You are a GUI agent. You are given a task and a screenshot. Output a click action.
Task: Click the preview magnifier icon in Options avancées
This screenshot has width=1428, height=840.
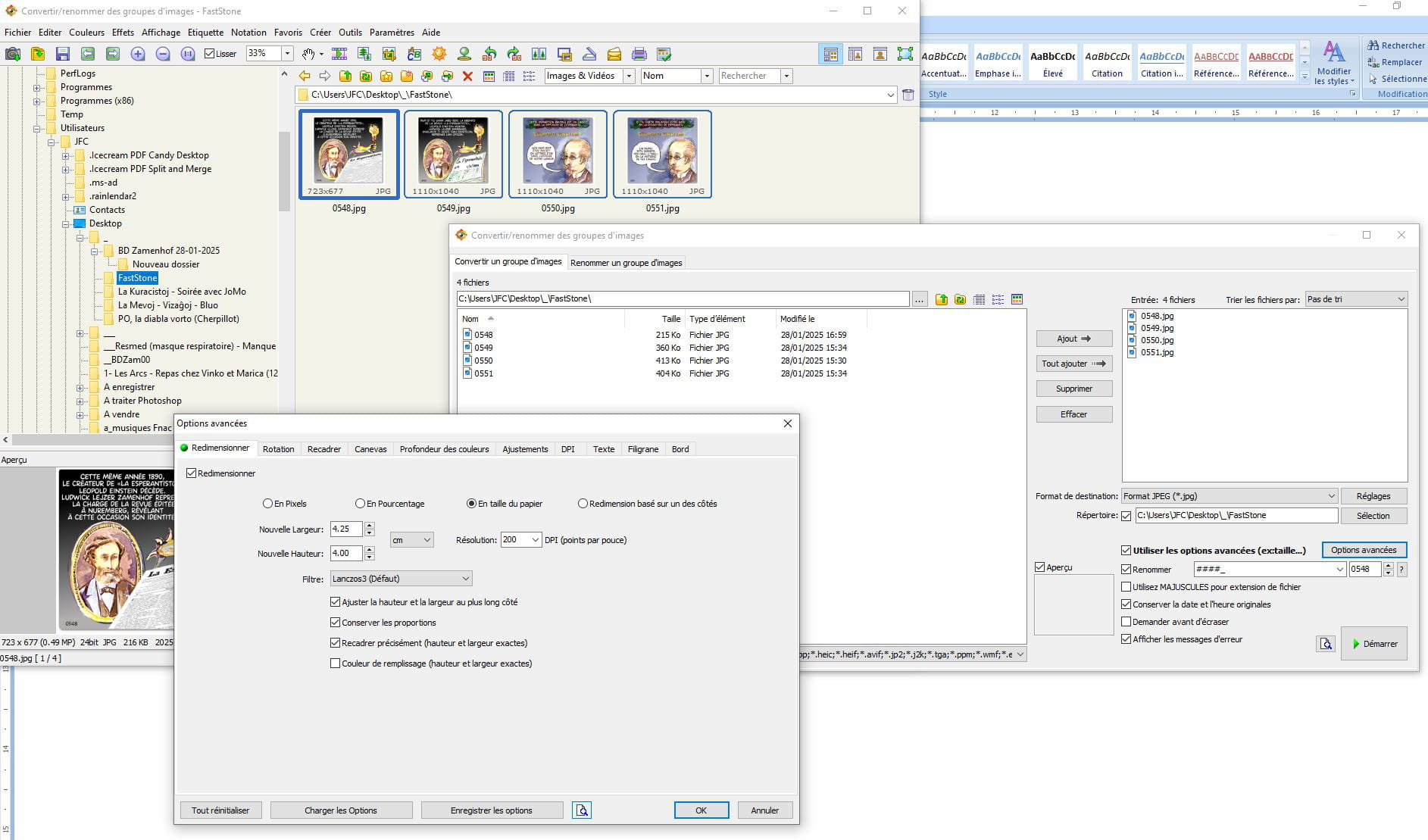(582, 810)
